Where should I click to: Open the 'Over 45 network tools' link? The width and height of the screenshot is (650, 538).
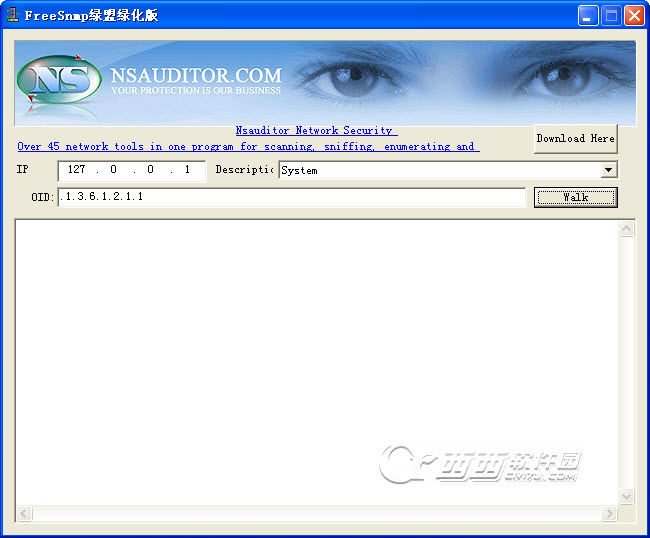pyautogui.click(x=248, y=147)
